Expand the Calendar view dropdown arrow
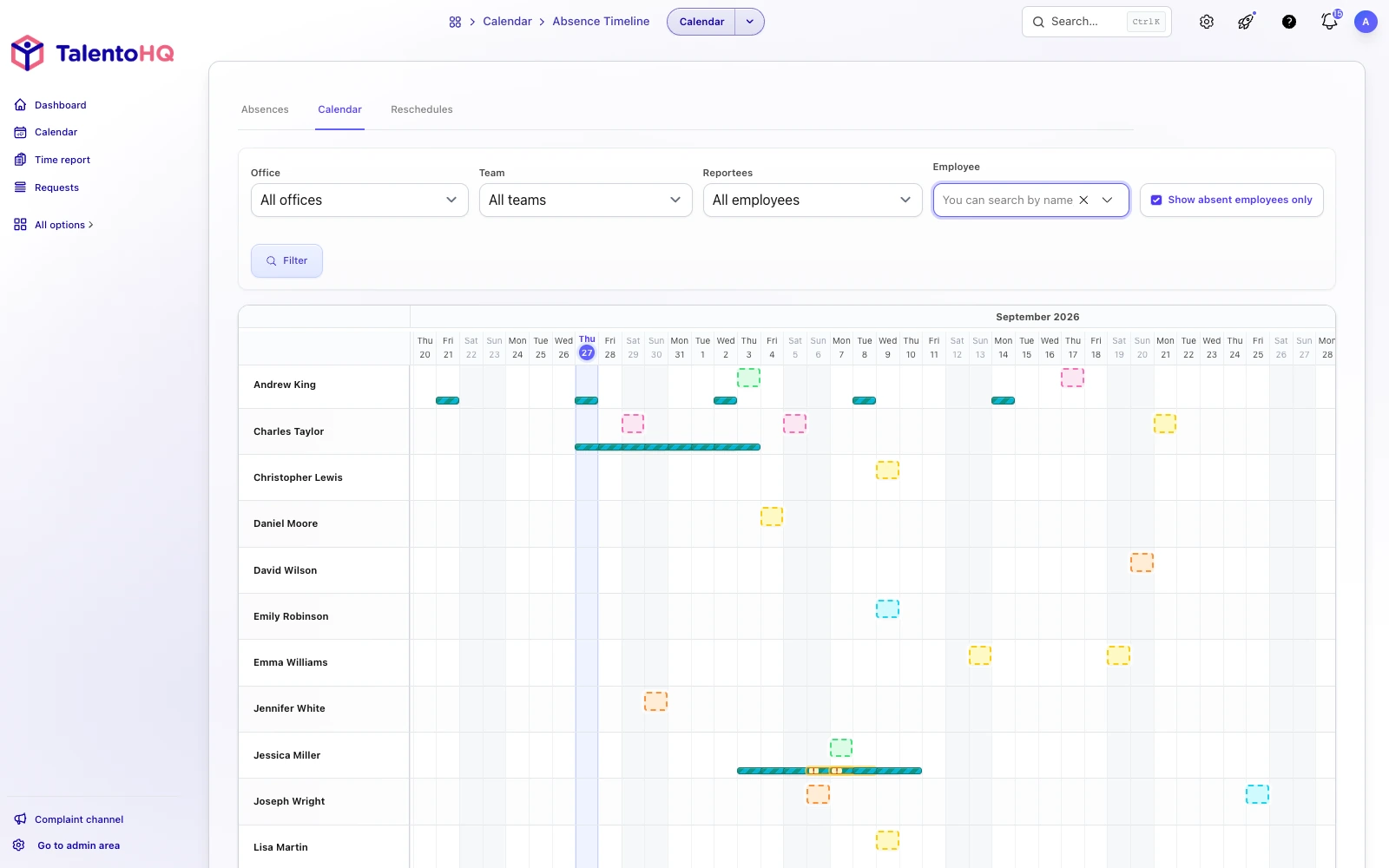 (750, 22)
